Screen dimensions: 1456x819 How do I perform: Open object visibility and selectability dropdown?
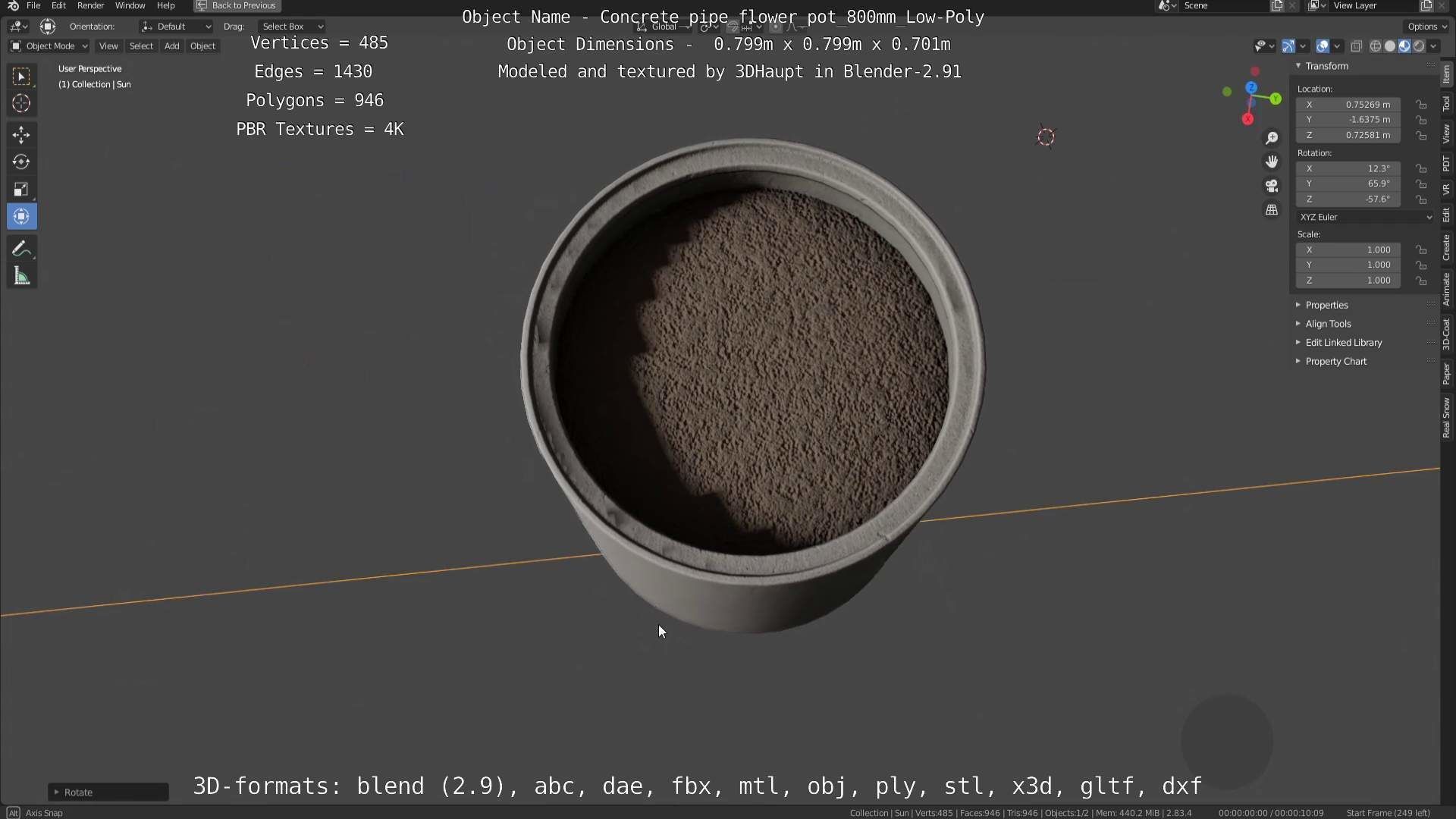click(x=1264, y=46)
